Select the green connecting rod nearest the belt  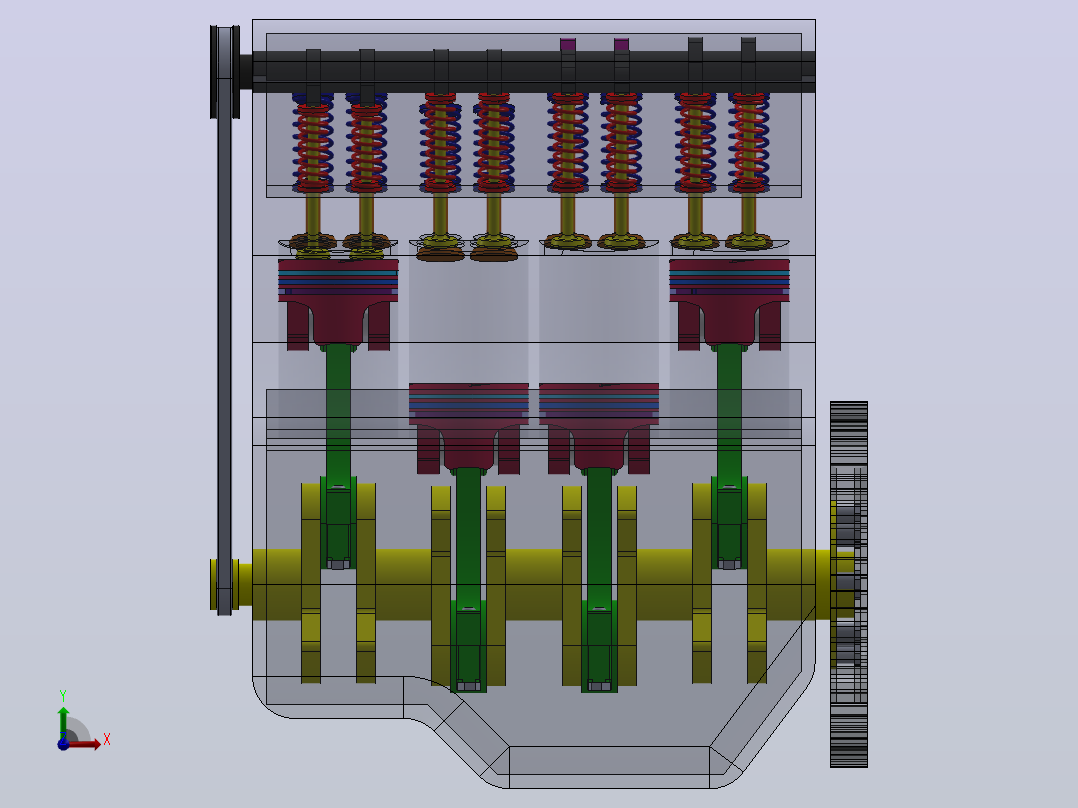click(x=338, y=456)
